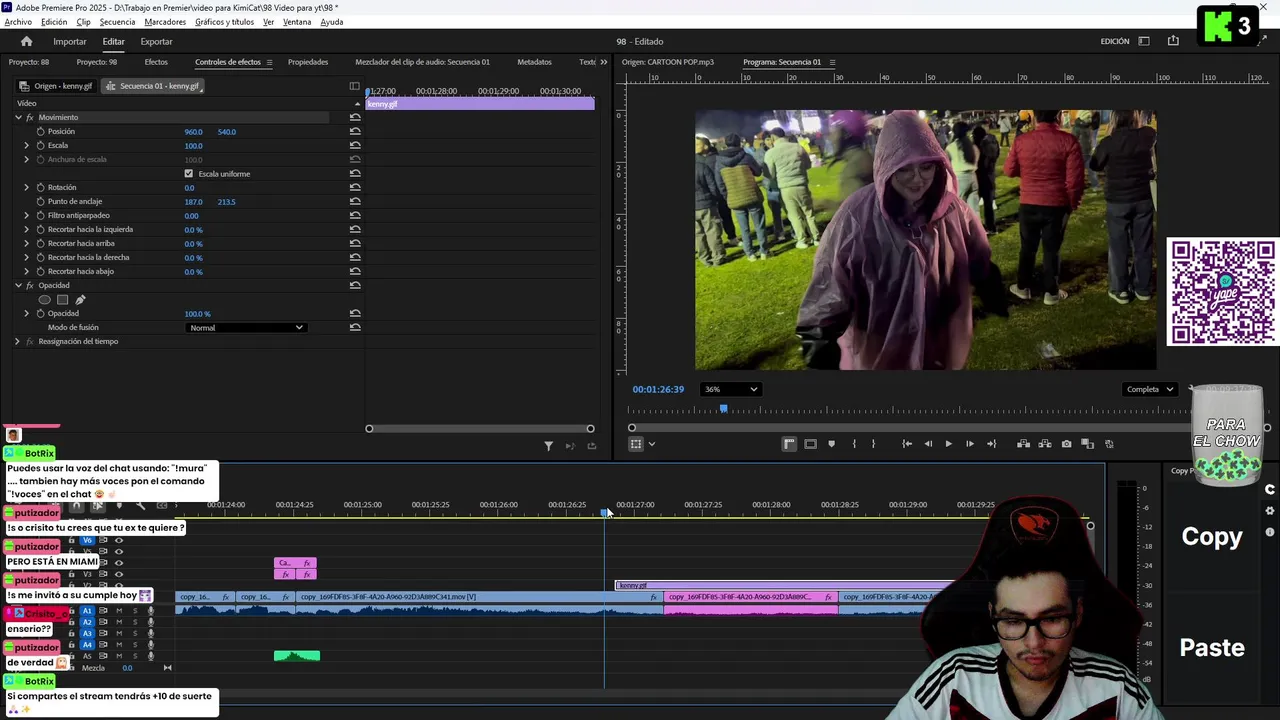
Task: Toggle animation stopwatch for Posición
Action: (x=41, y=131)
